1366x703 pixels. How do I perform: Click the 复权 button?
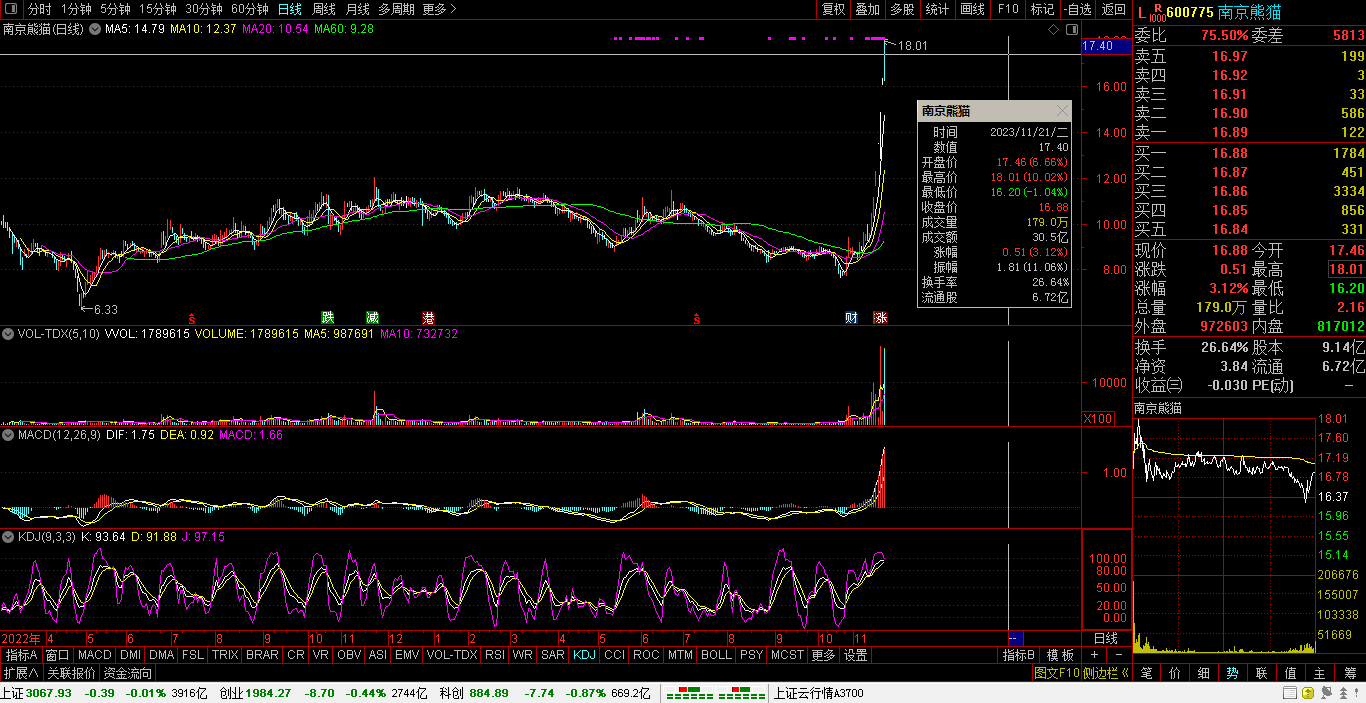833,9
